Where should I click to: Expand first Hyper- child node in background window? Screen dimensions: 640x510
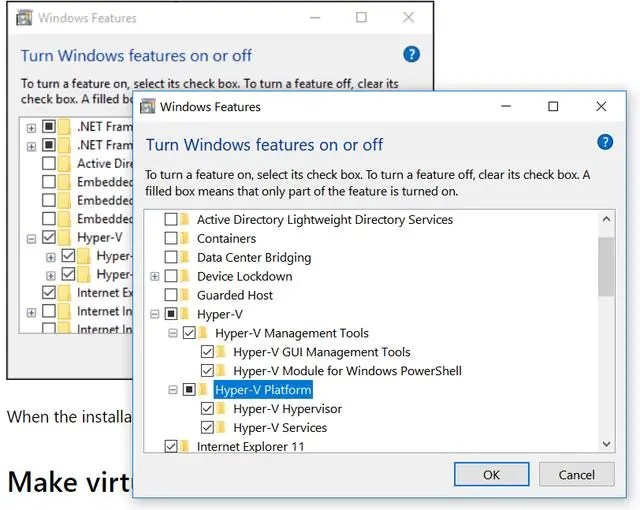pos(51,257)
